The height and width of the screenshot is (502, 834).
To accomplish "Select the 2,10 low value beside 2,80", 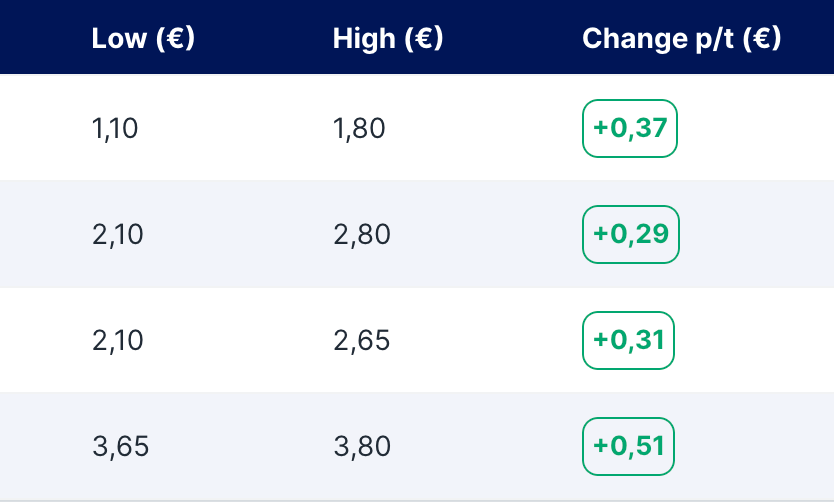I will click(x=118, y=234).
